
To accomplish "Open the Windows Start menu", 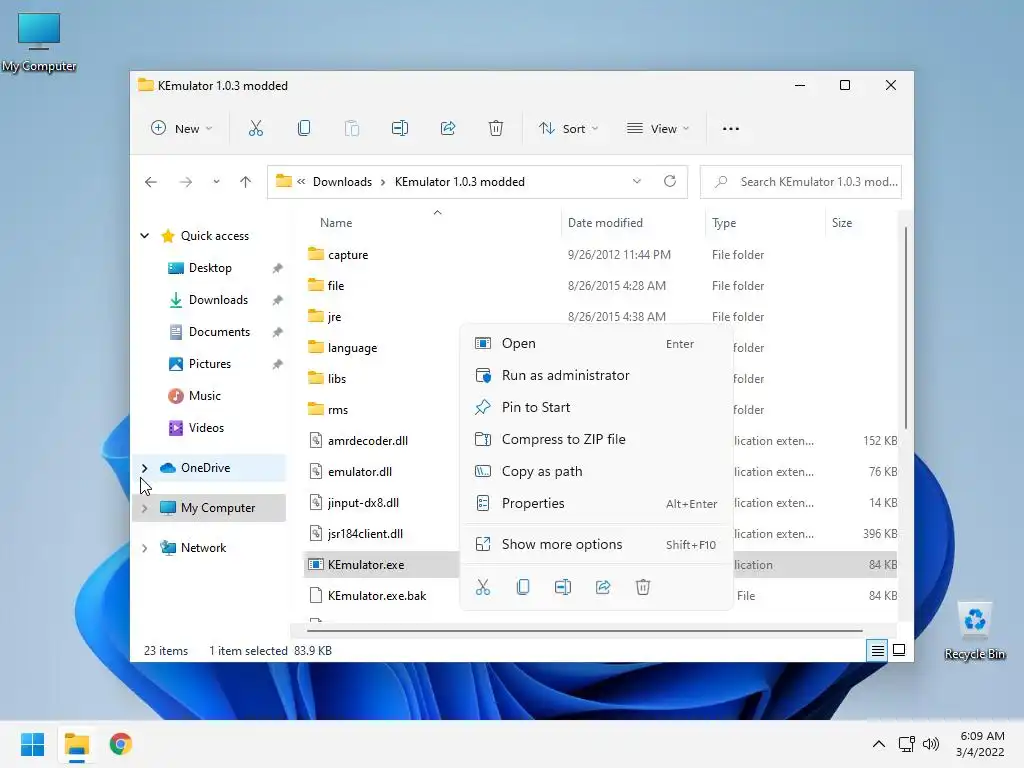I will [33, 744].
